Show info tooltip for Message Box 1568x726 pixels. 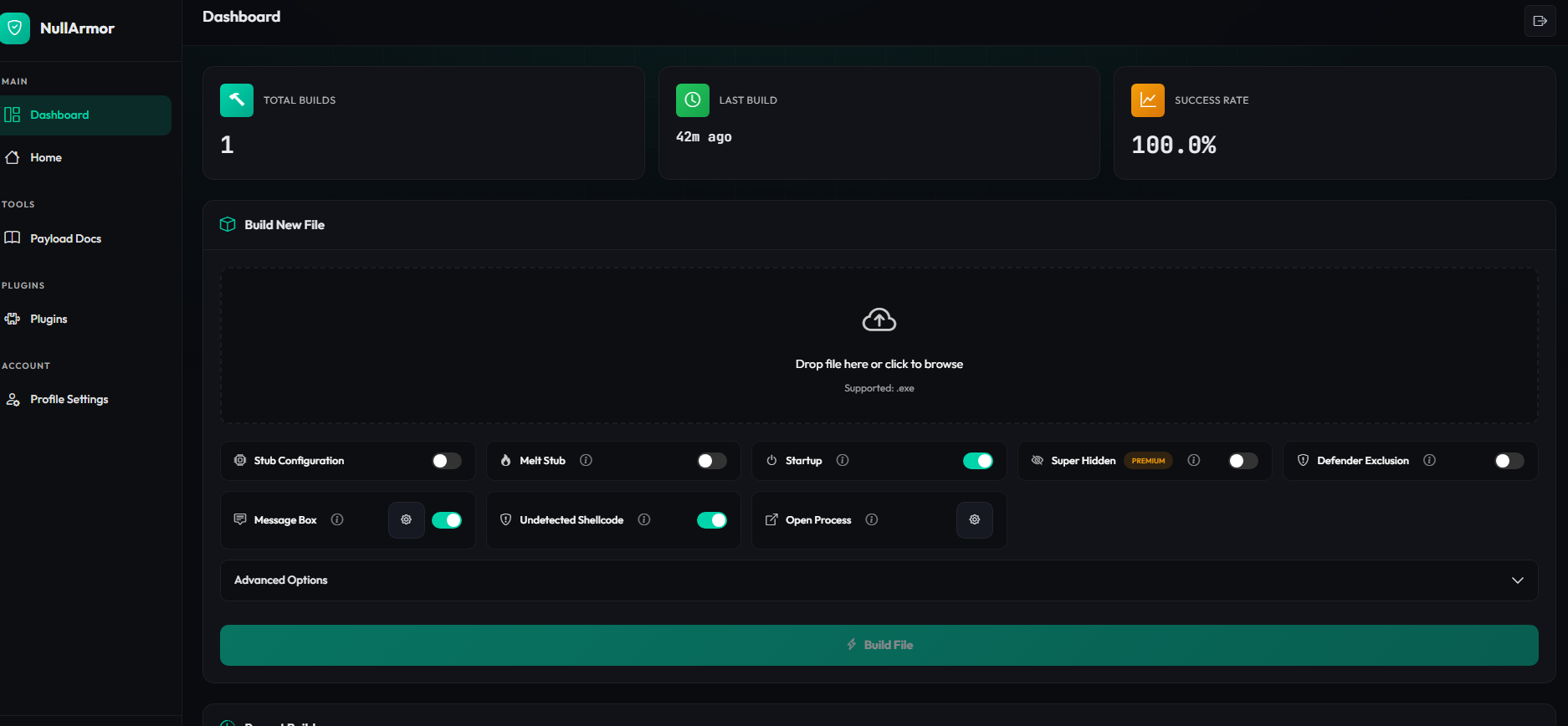[x=337, y=519]
